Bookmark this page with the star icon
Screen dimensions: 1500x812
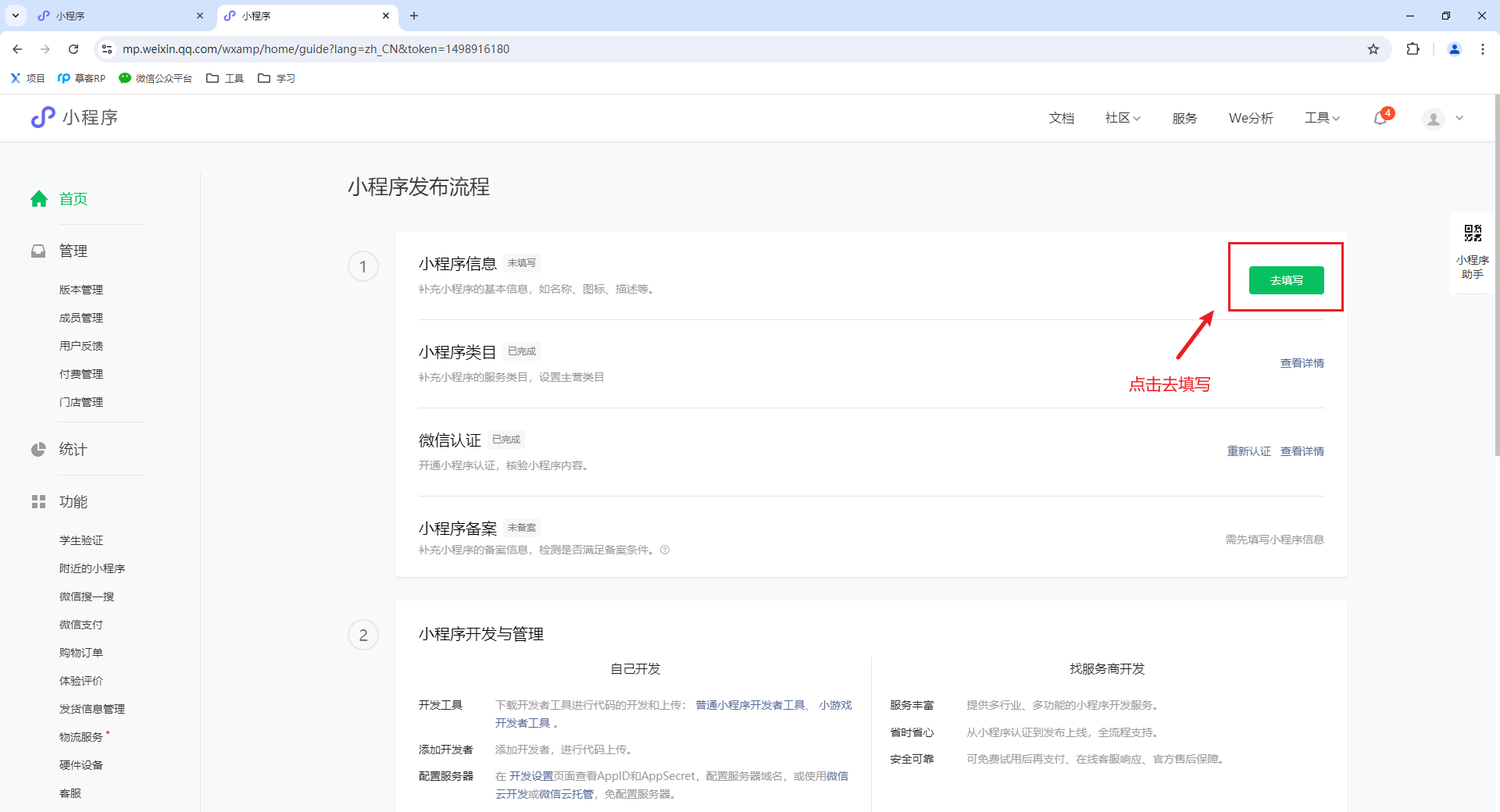1373,49
